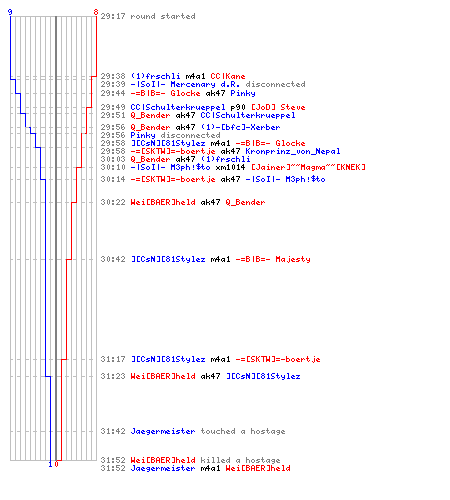The width and height of the screenshot is (450, 500).
Task: Click ][CsN][81Stylez killer at 31:17
Action: [x=168, y=359]
